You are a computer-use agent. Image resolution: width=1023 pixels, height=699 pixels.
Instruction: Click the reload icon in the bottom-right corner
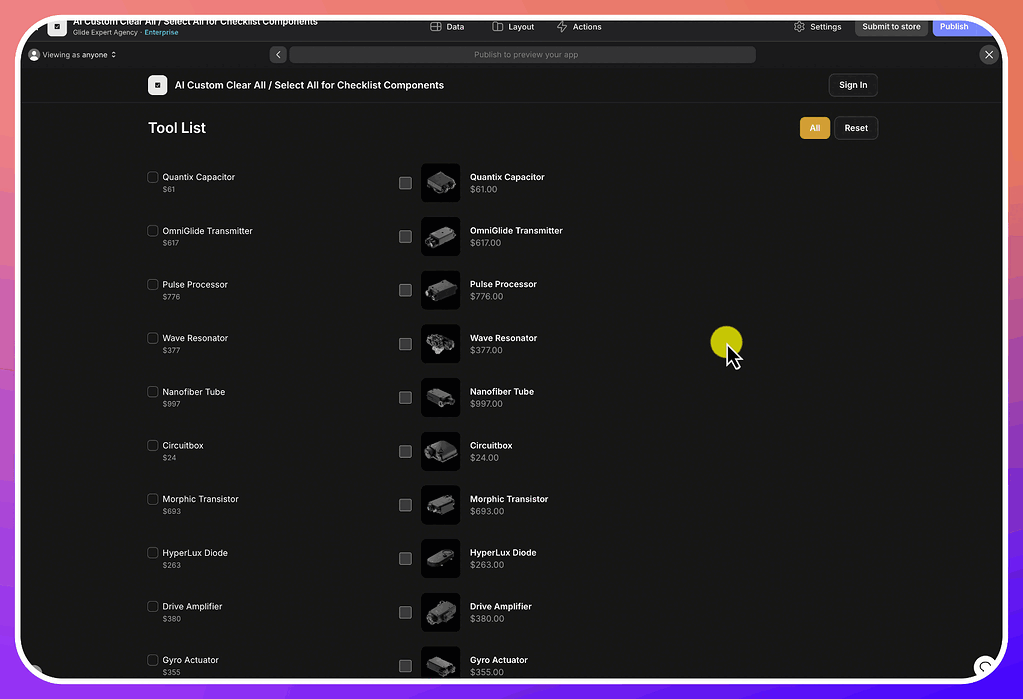coord(985,666)
